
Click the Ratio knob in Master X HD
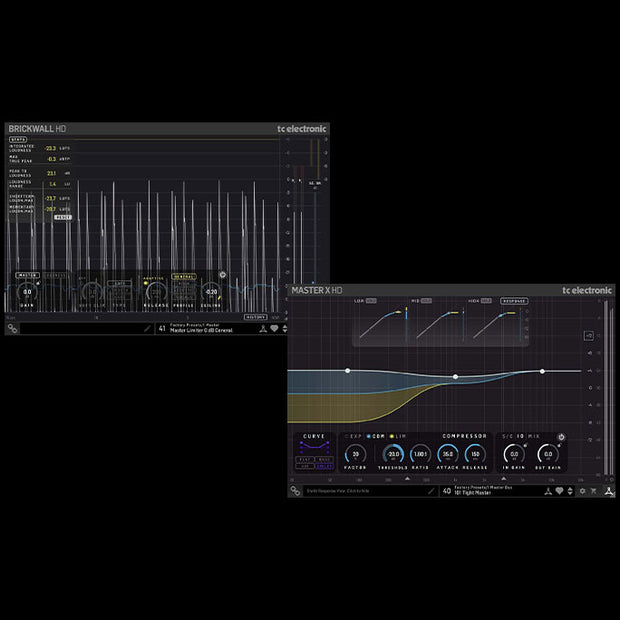coord(420,454)
